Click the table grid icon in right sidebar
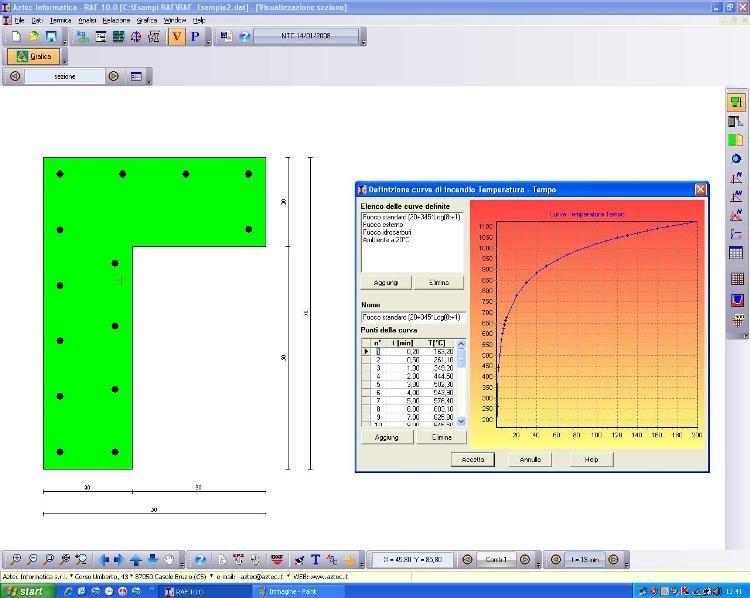Viewport: 750px width, 598px height. pos(737,253)
